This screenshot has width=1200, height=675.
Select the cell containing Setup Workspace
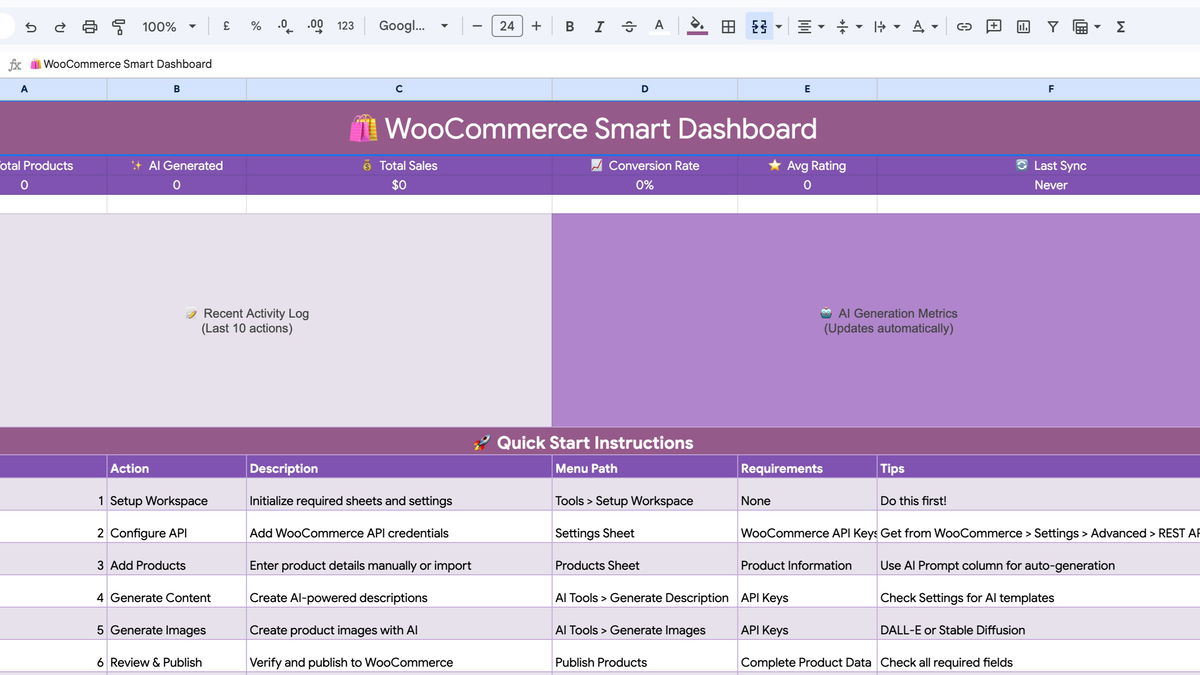tap(176, 500)
